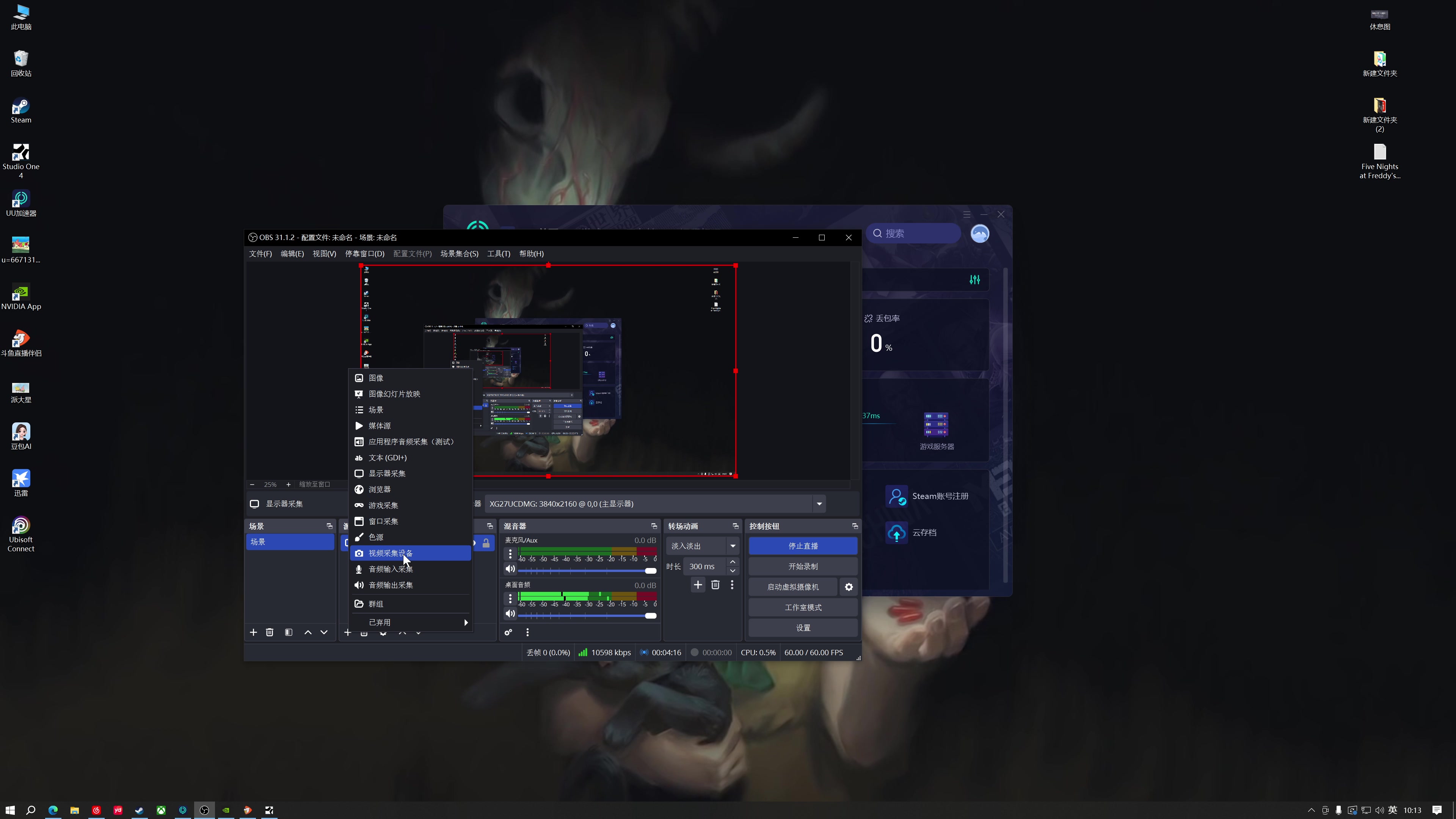Add a new scene with plus icon in 场景 panel
Viewport: 1456px width, 819px height.
click(253, 632)
